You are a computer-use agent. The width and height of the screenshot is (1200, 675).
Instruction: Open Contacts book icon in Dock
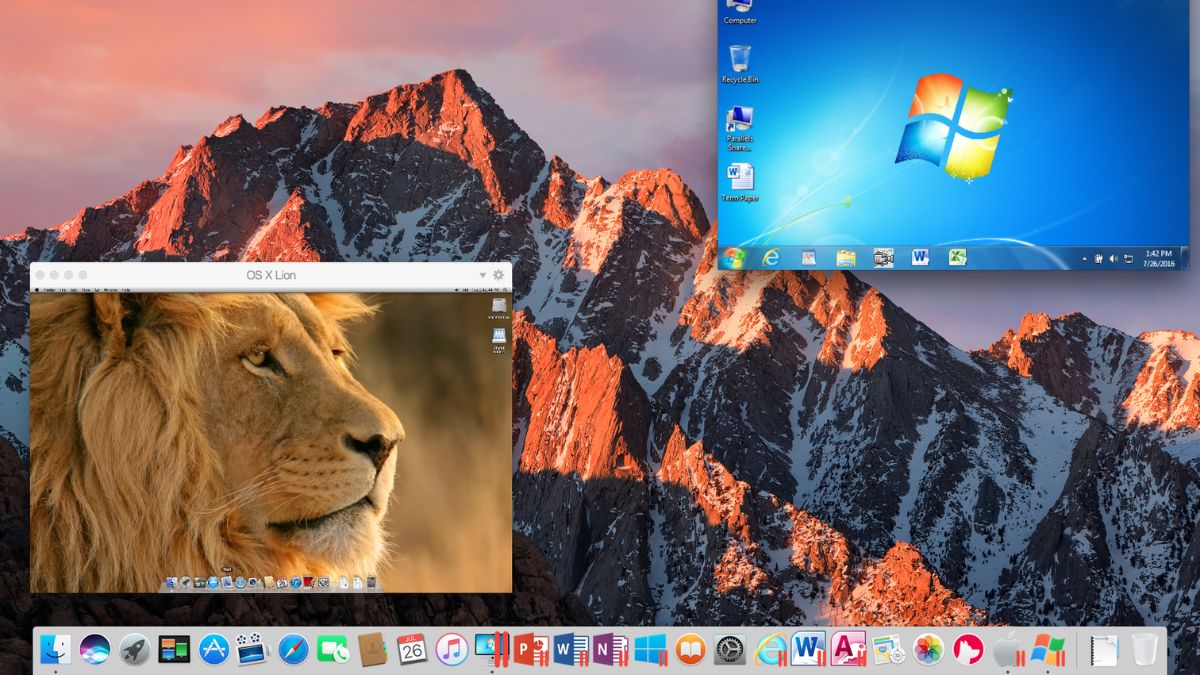(372, 649)
